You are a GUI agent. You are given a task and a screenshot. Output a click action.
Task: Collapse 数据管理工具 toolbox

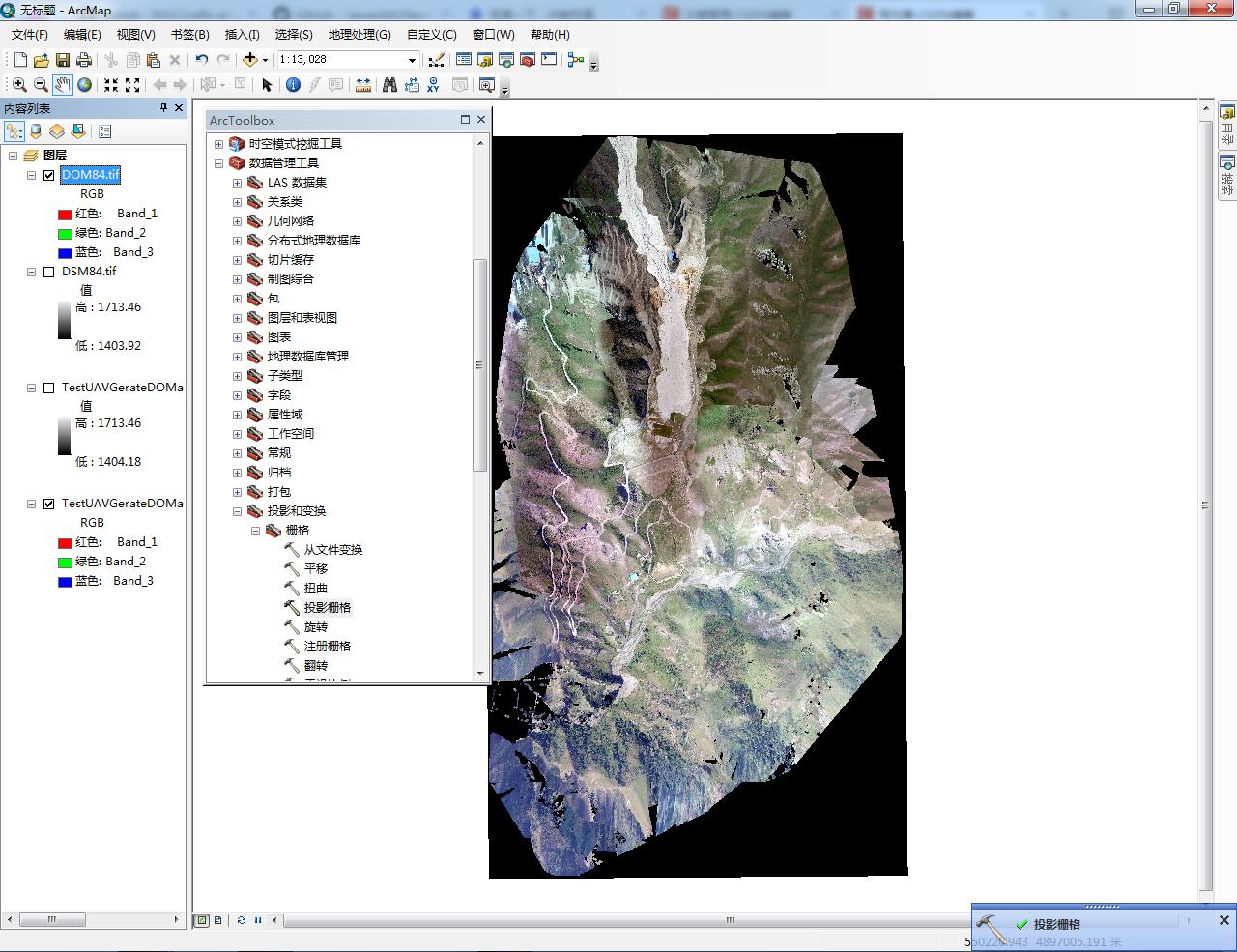coord(218,163)
